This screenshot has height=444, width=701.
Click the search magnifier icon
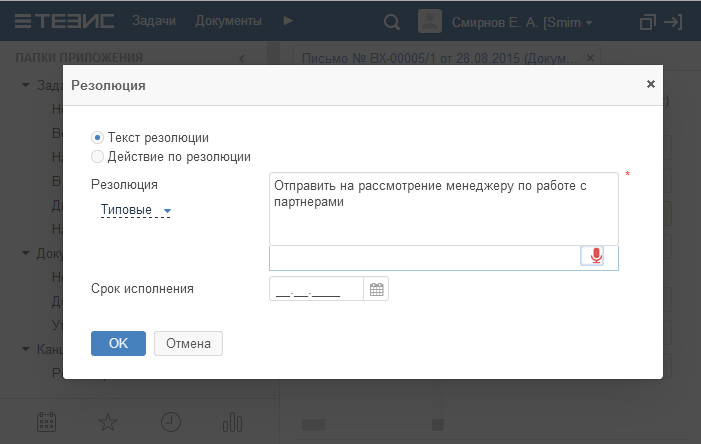(393, 21)
